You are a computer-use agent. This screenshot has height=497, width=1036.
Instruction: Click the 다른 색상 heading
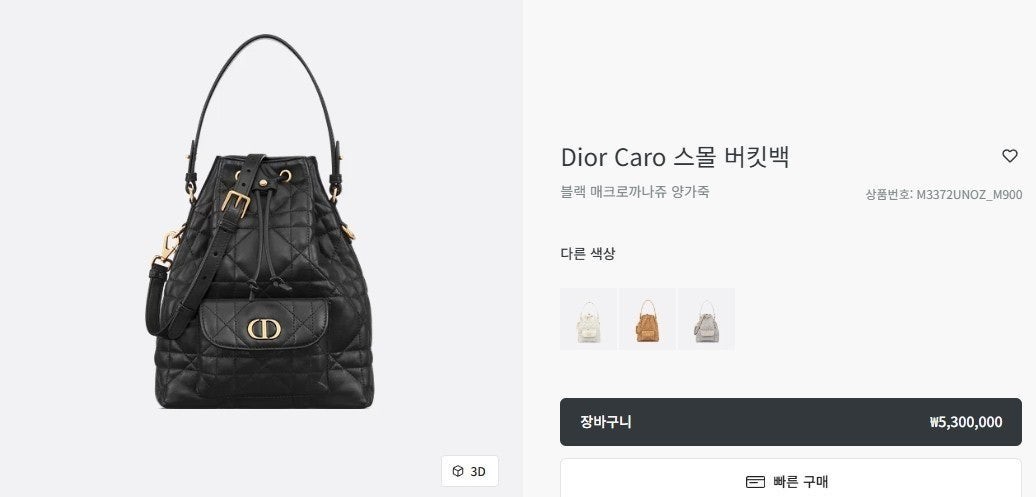(x=587, y=254)
